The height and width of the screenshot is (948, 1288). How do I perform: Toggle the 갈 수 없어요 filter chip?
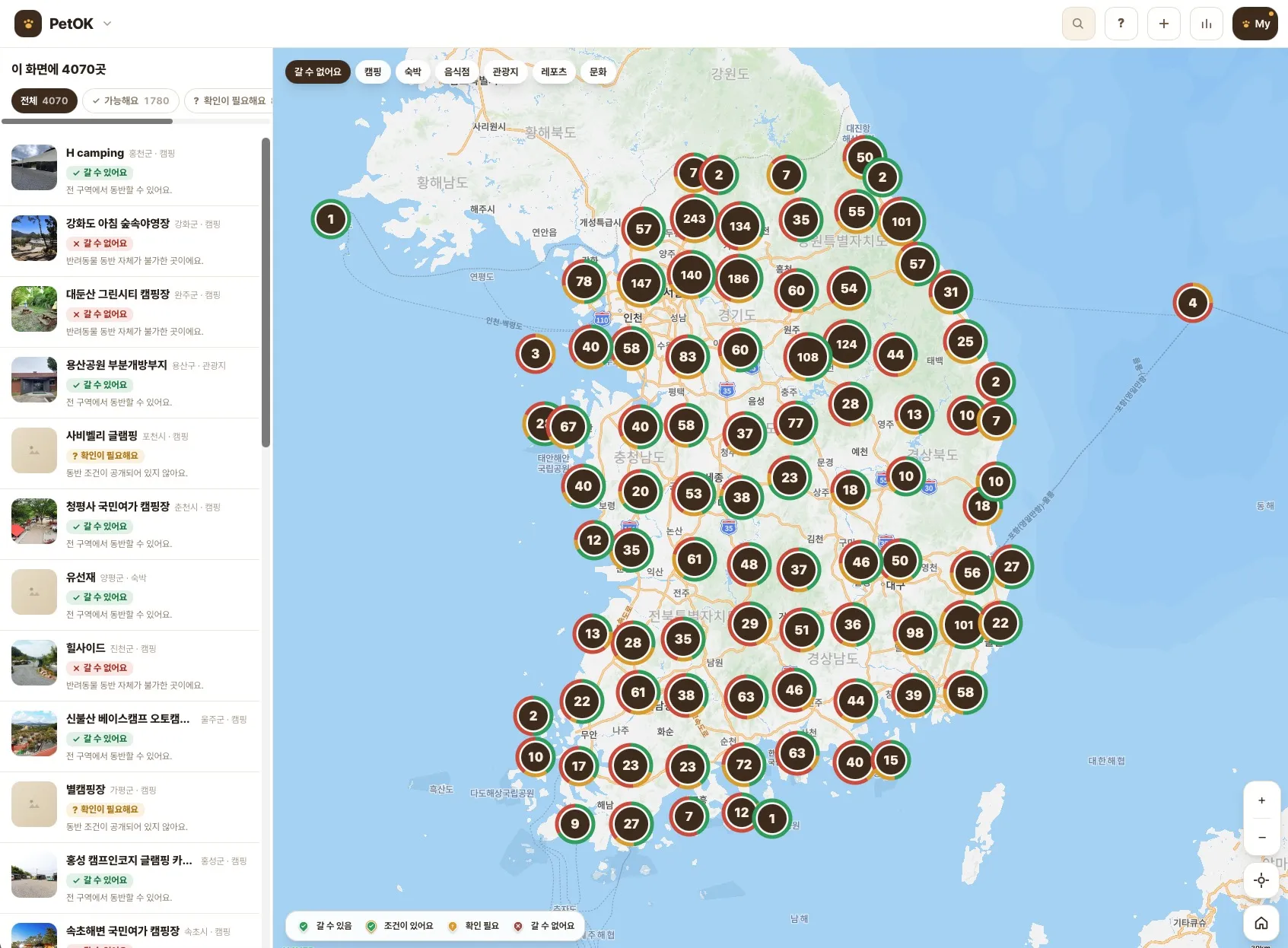[318, 72]
